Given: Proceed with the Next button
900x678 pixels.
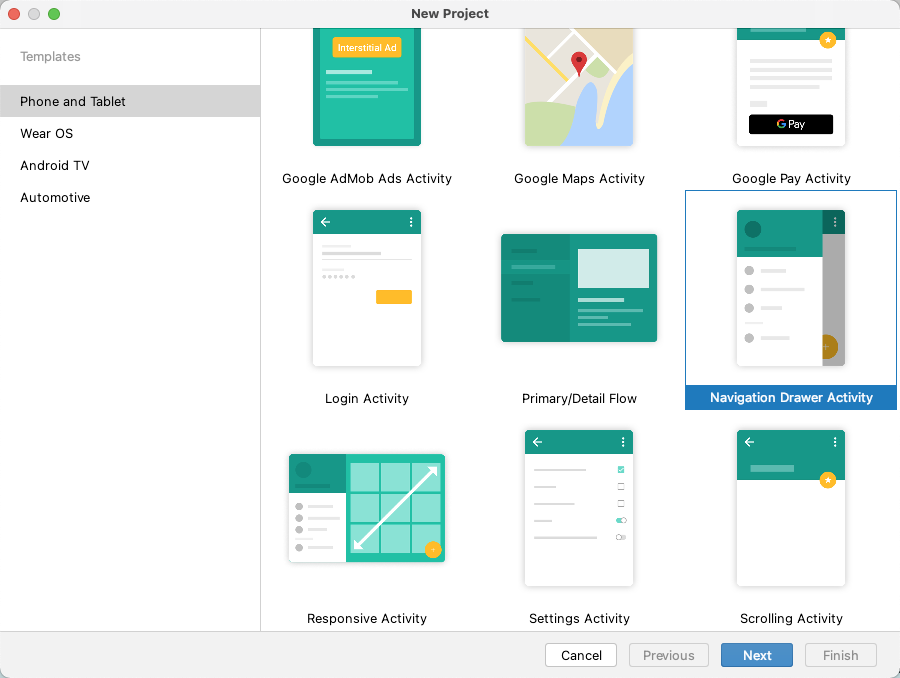Looking at the screenshot, I should pyautogui.click(x=757, y=655).
